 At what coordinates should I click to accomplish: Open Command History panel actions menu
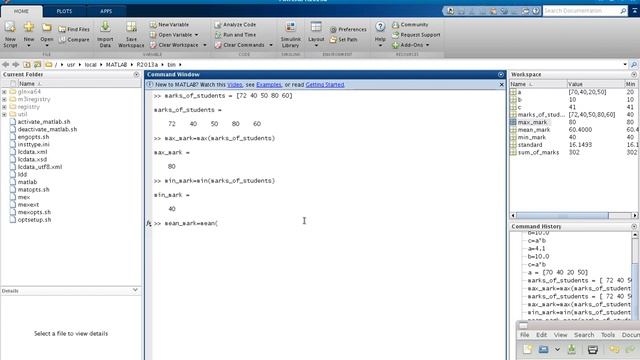click(634, 227)
